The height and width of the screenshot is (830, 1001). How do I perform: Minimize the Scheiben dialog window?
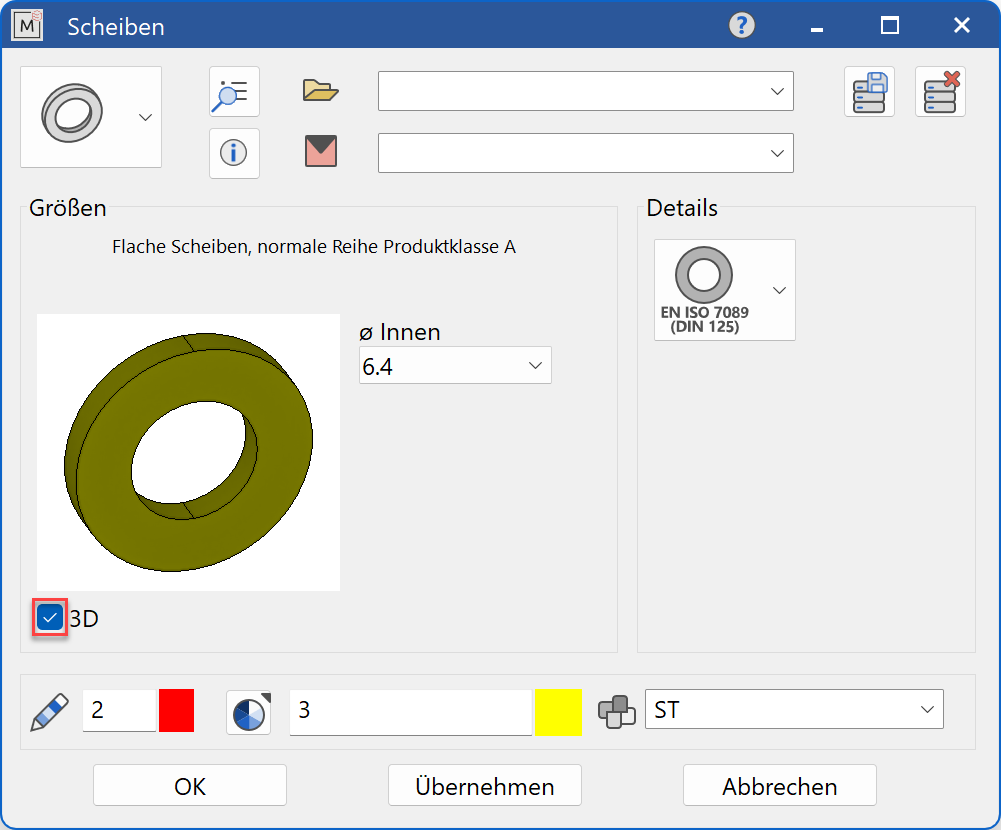(x=817, y=29)
